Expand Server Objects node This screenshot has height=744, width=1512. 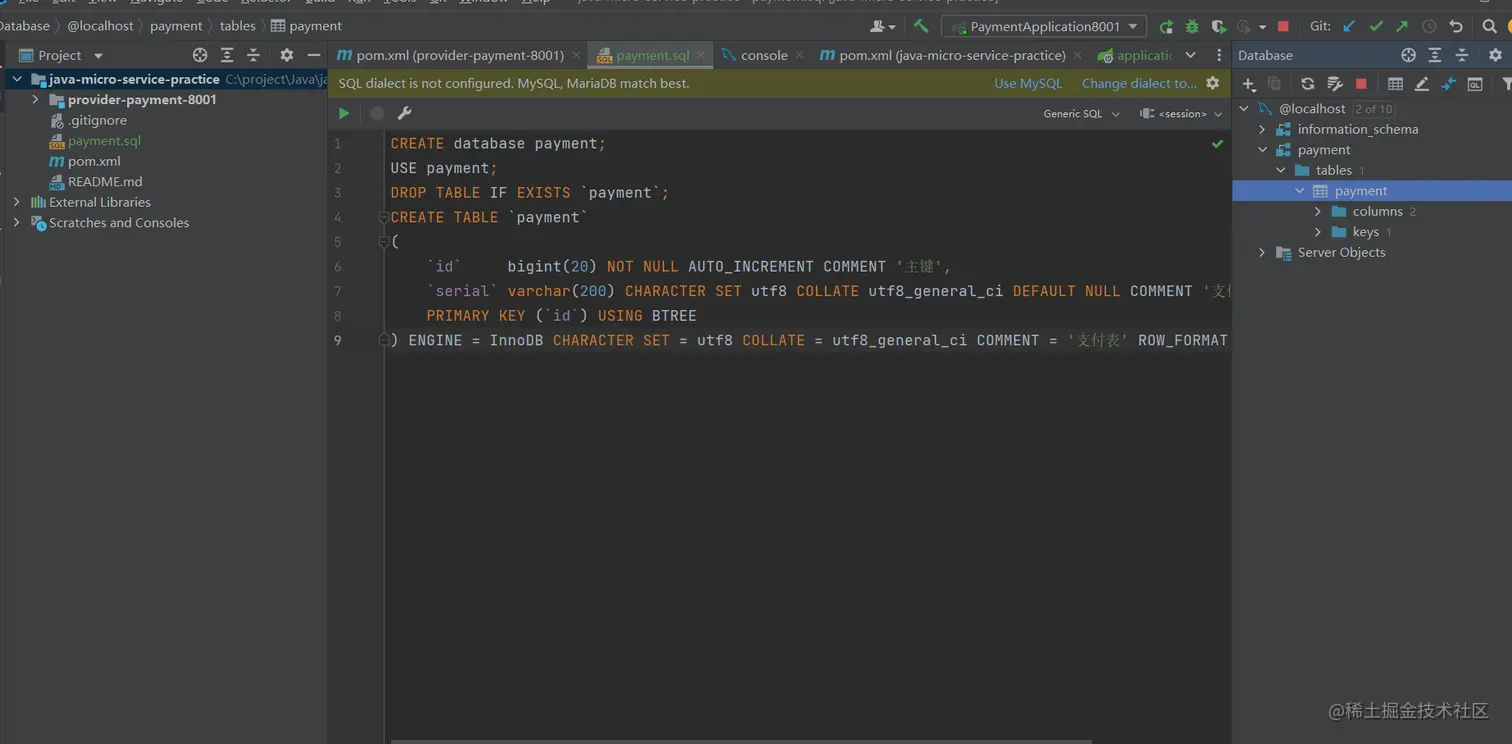[x=1262, y=252]
